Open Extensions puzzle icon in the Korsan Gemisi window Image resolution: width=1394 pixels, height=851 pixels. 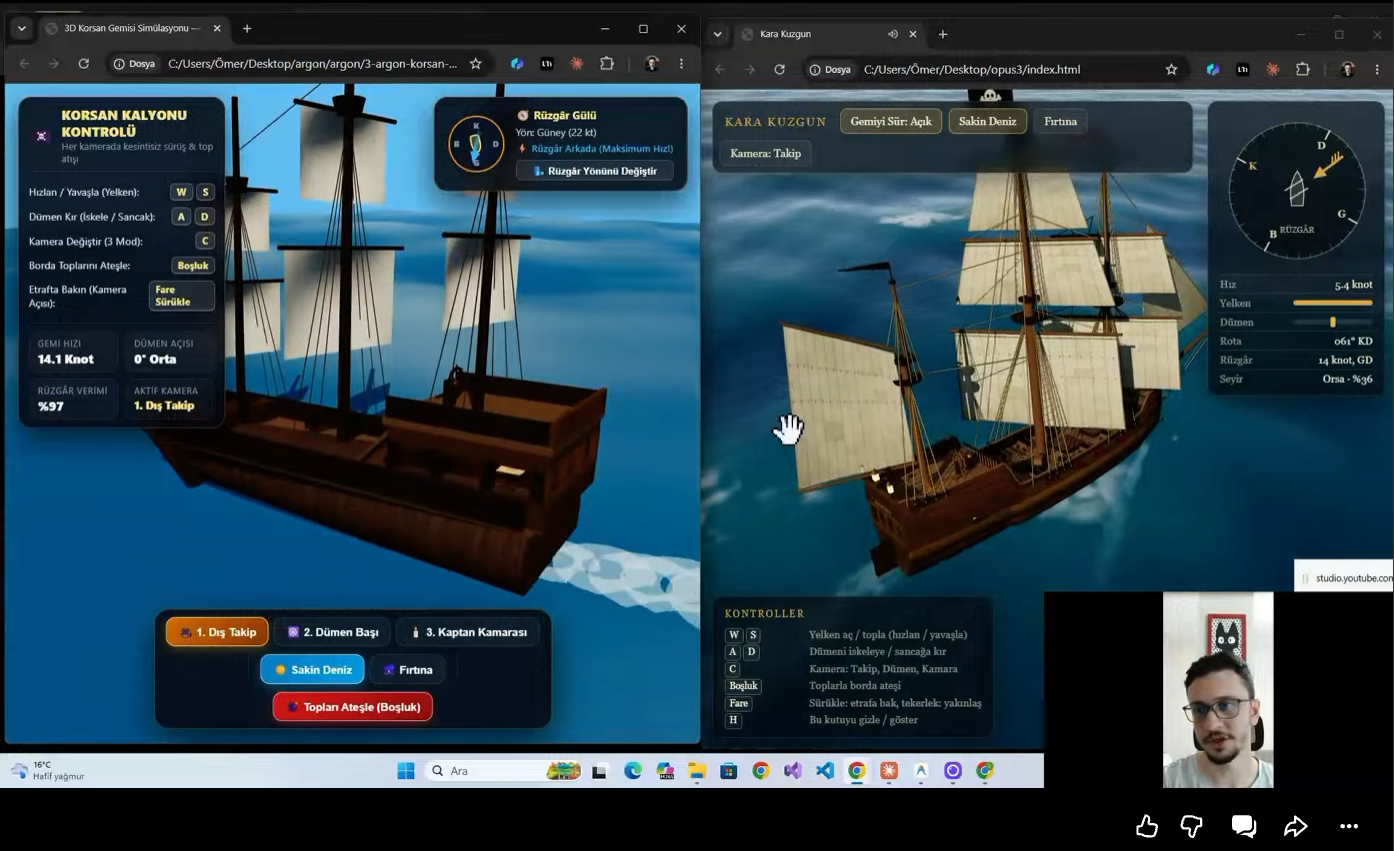(x=607, y=63)
